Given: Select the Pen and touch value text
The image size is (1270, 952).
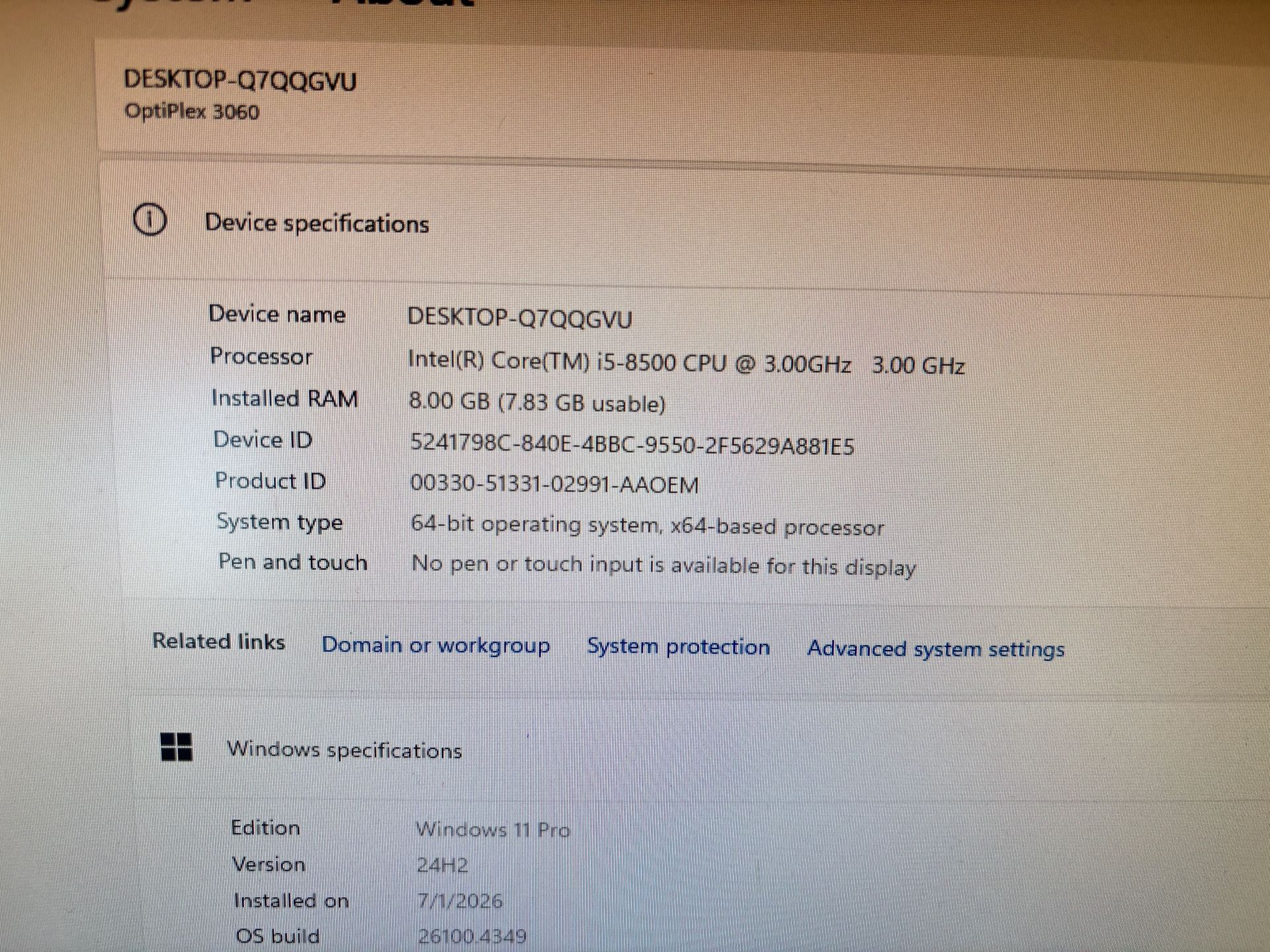Looking at the screenshot, I should (x=663, y=566).
